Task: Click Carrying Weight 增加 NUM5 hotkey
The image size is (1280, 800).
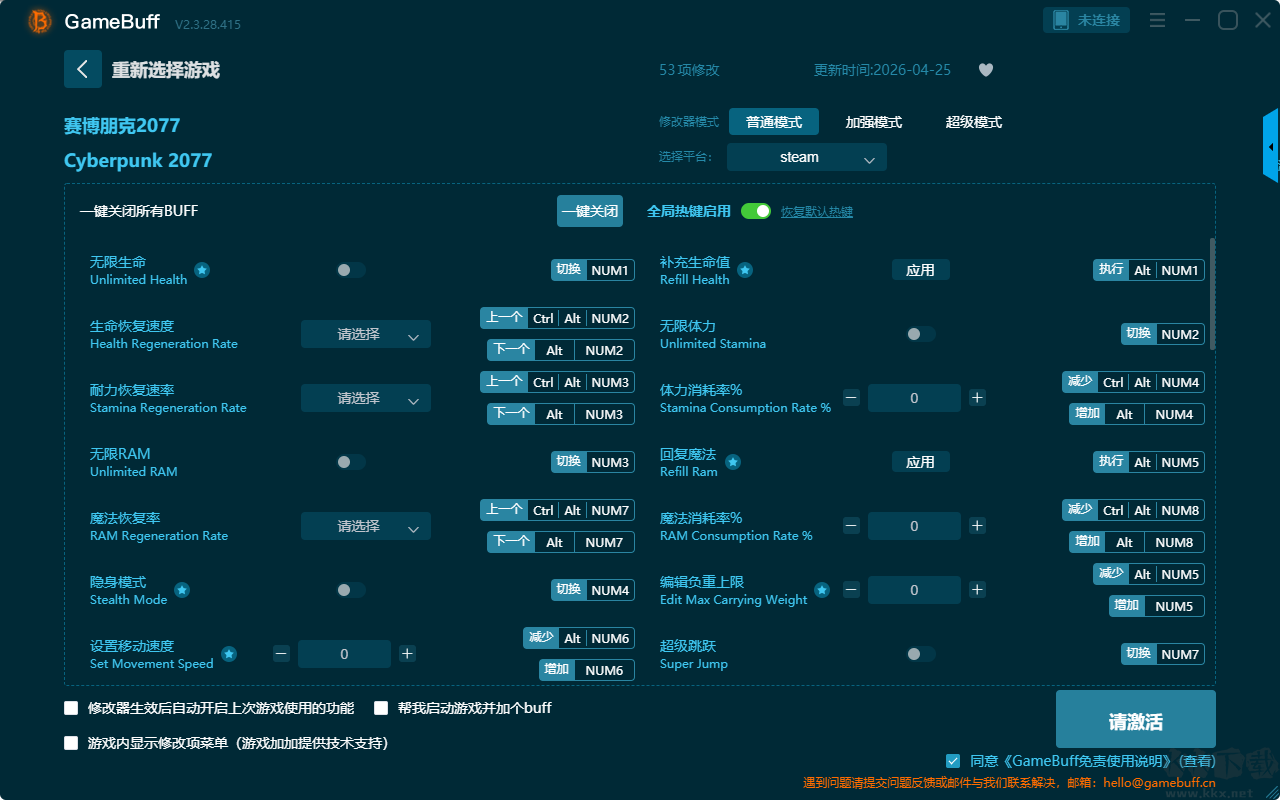Action: (1157, 606)
